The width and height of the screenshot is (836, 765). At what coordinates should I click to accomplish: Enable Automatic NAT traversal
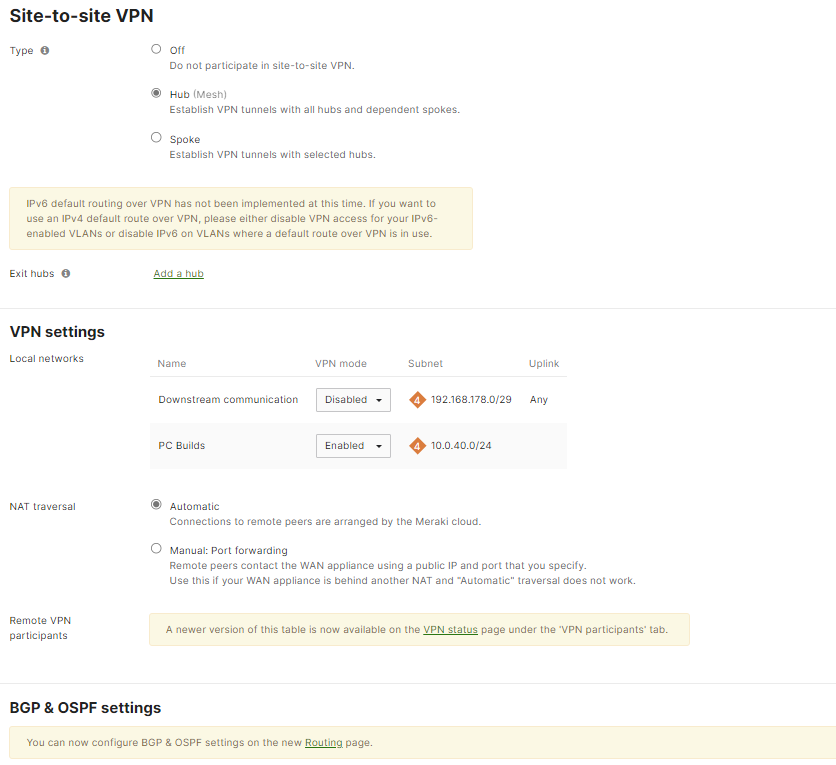click(x=156, y=504)
